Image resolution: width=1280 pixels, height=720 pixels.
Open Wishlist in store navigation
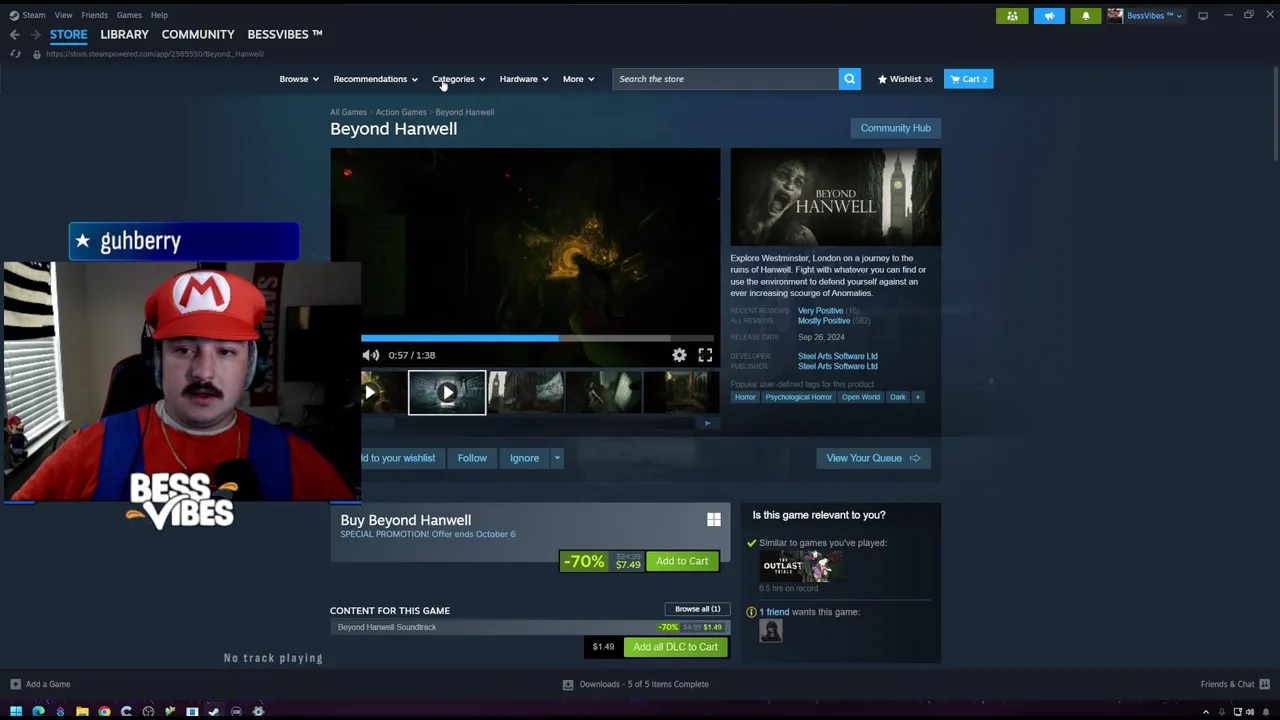pos(905,79)
